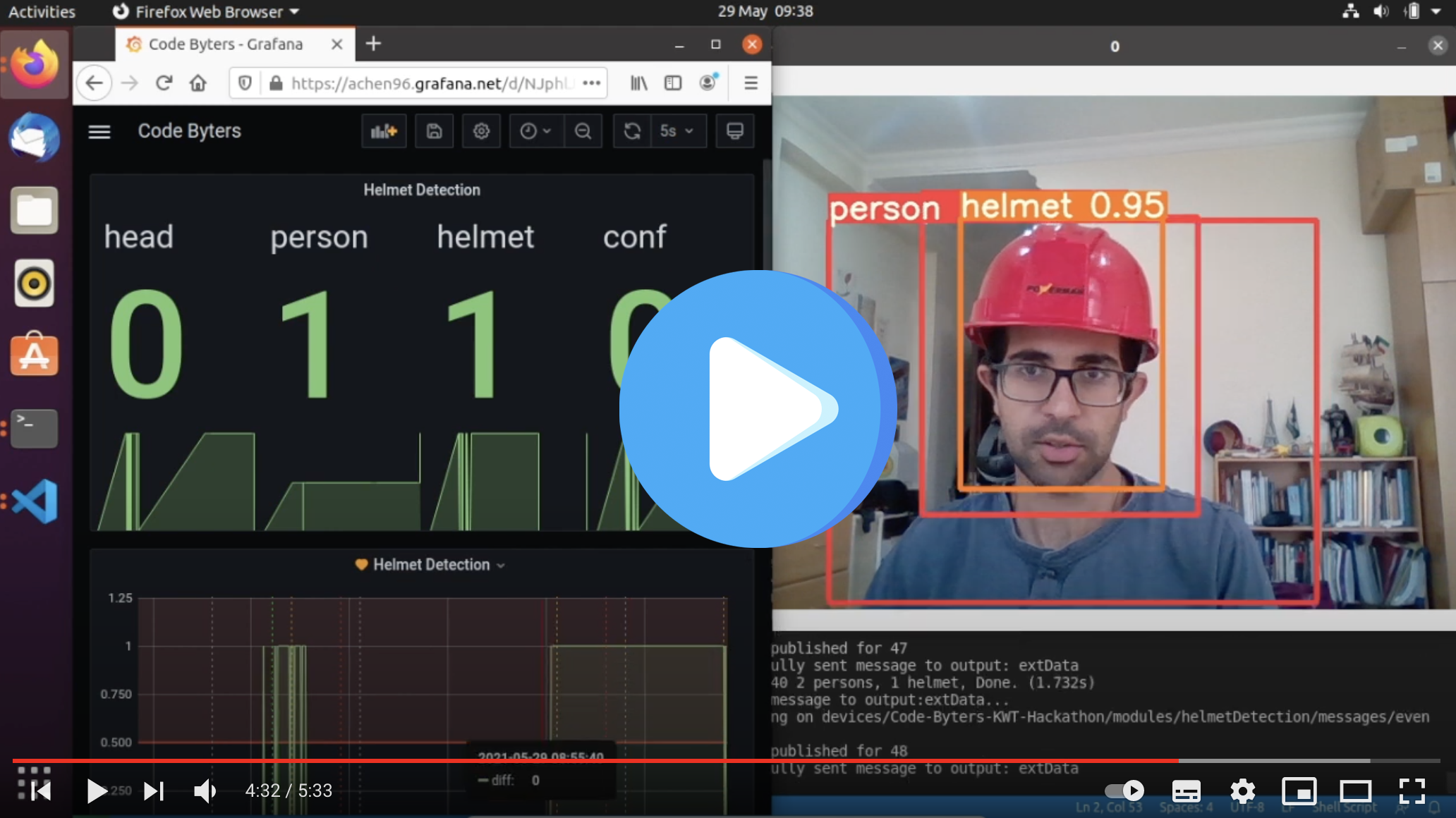Open Terminal from the dock
The height and width of the screenshot is (818, 1456).
tap(34, 428)
